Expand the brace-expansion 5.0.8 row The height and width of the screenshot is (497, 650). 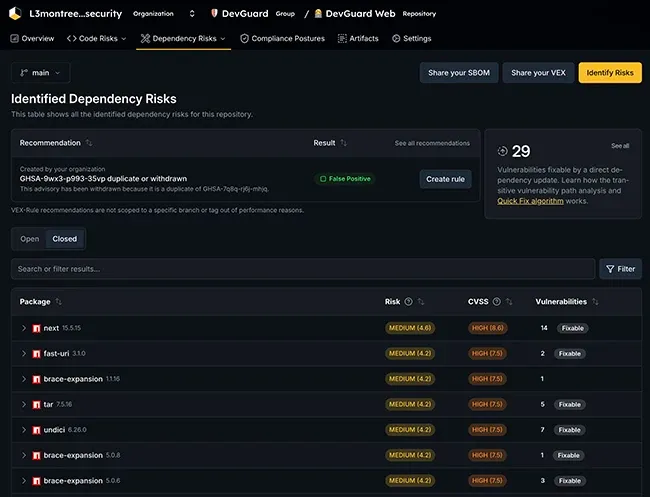tap(24, 456)
